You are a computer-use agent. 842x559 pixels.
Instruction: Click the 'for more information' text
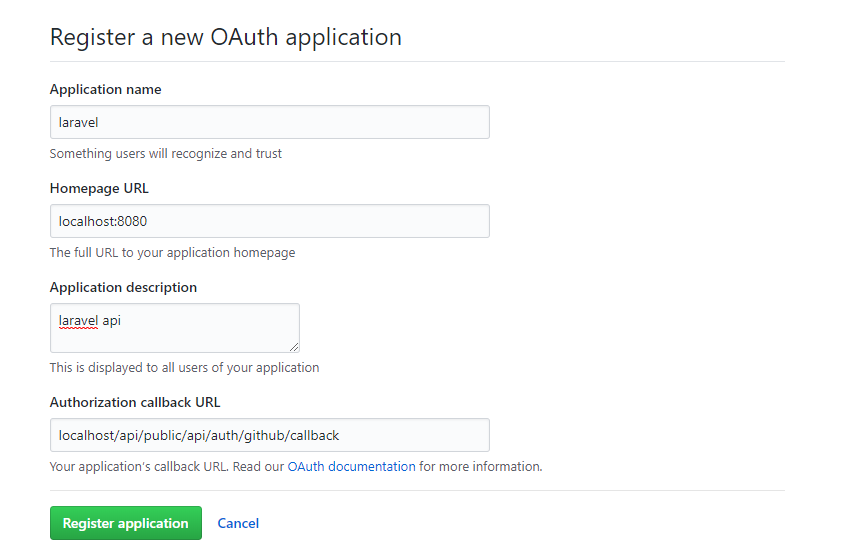[481, 466]
